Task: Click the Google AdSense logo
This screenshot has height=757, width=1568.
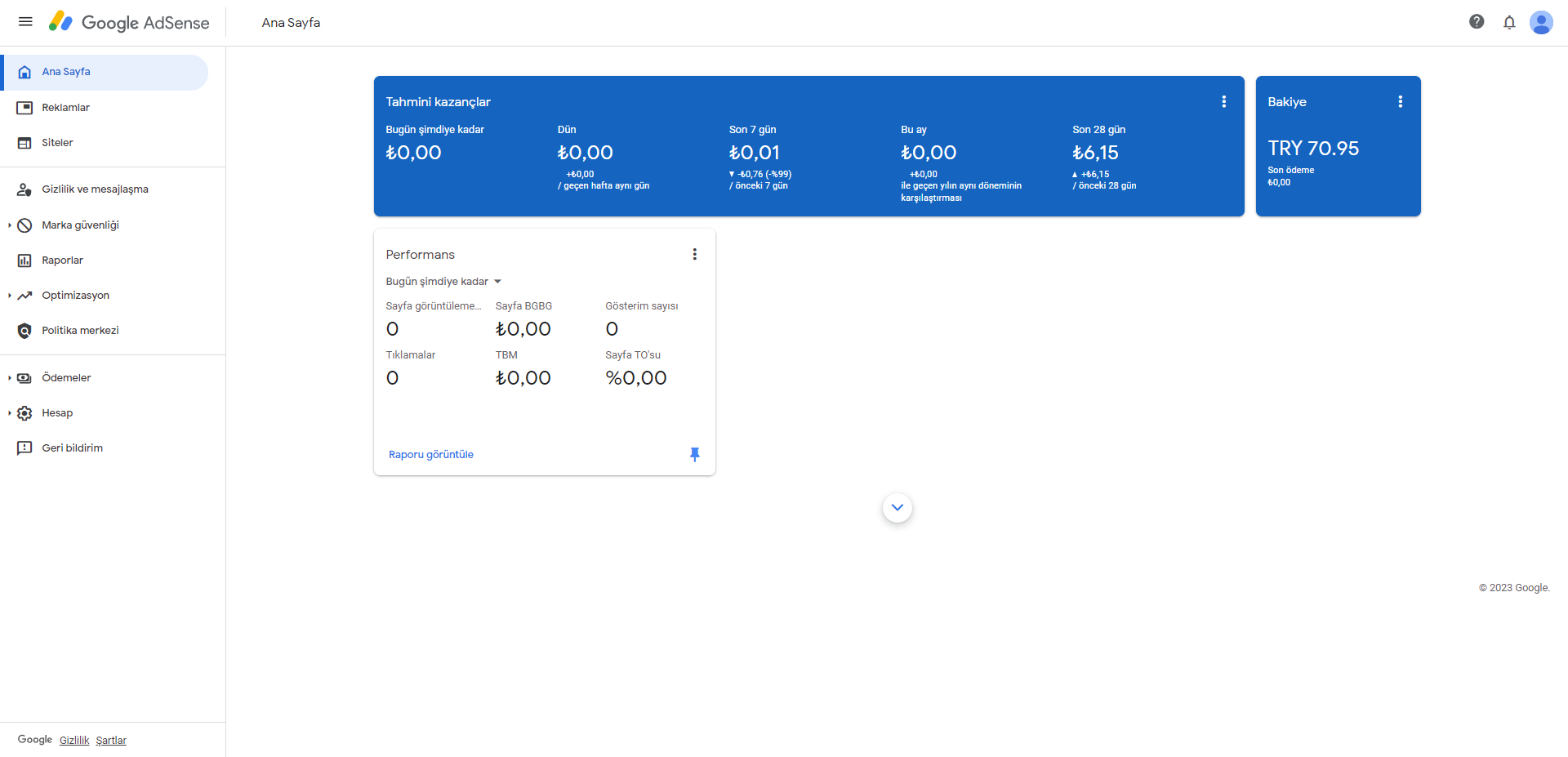Action: (129, 22)
